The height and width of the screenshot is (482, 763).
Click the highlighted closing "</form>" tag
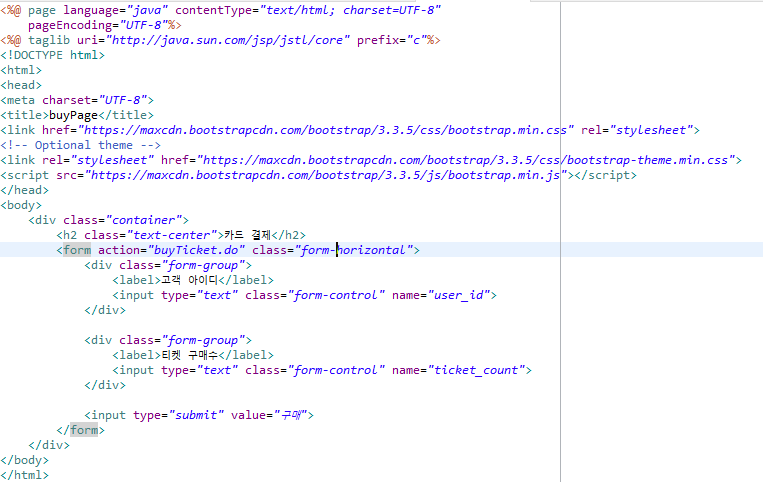[x=80, y=430]
